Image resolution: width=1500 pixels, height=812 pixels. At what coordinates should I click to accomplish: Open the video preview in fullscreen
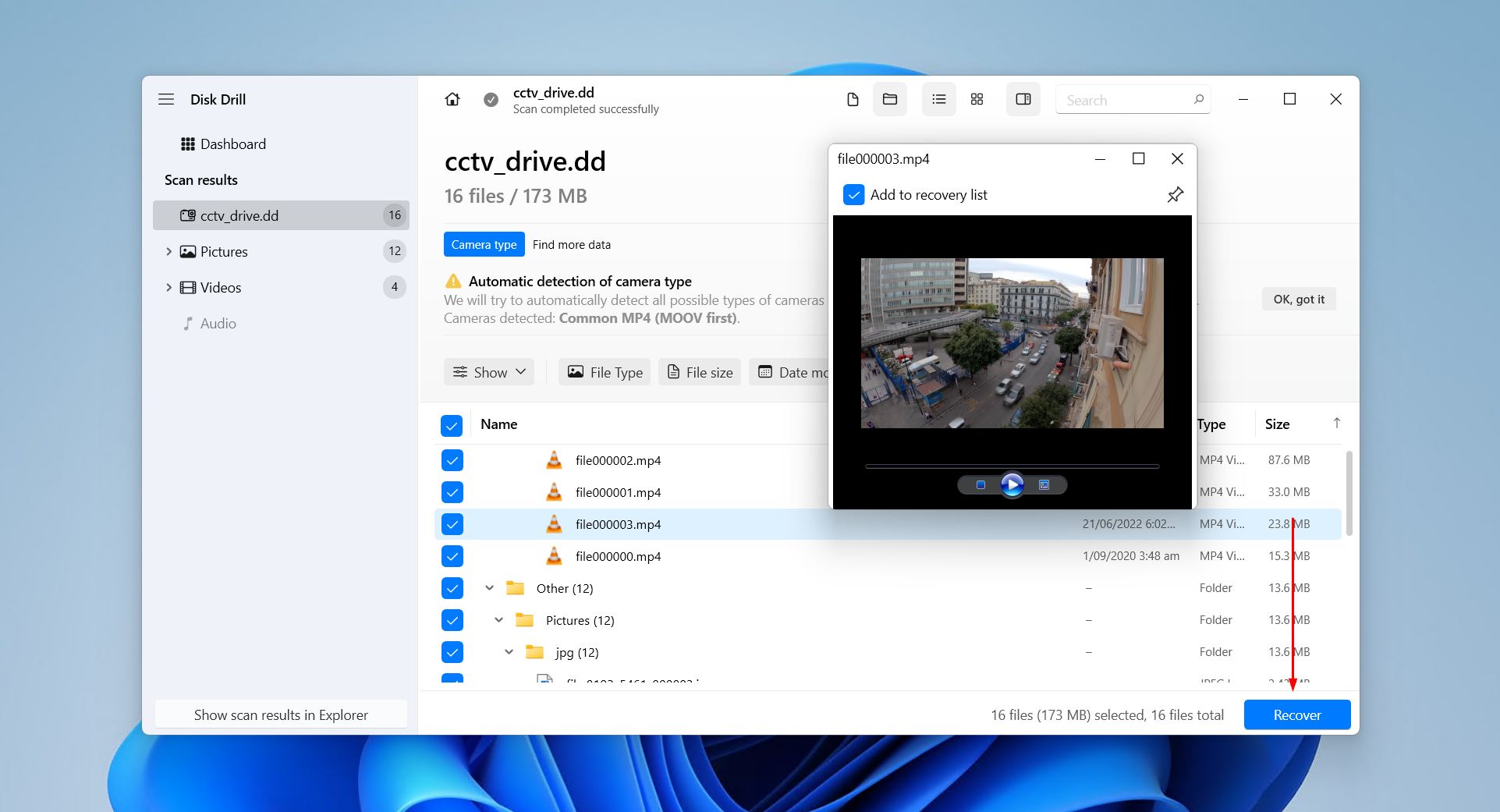pyautogui.click(x=1044, y=485)
